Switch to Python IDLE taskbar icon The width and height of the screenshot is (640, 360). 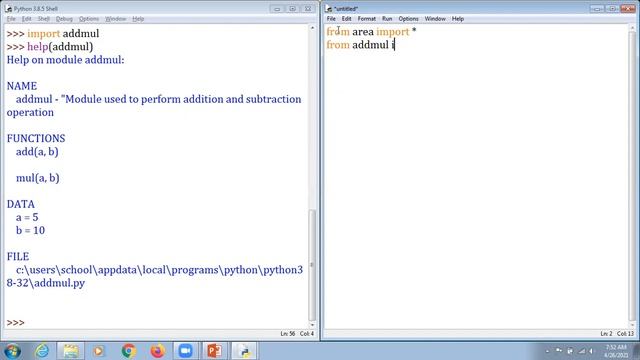(x=244, y=351)
